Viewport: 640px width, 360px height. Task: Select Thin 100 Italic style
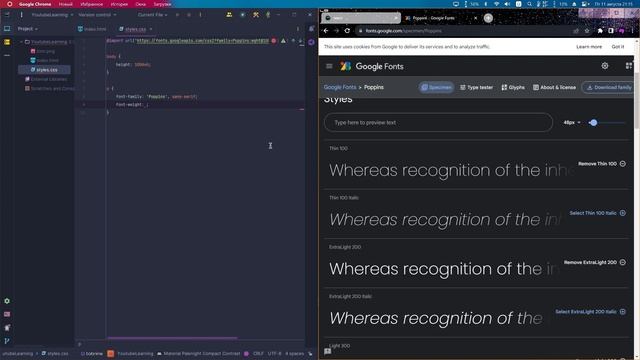598,213
